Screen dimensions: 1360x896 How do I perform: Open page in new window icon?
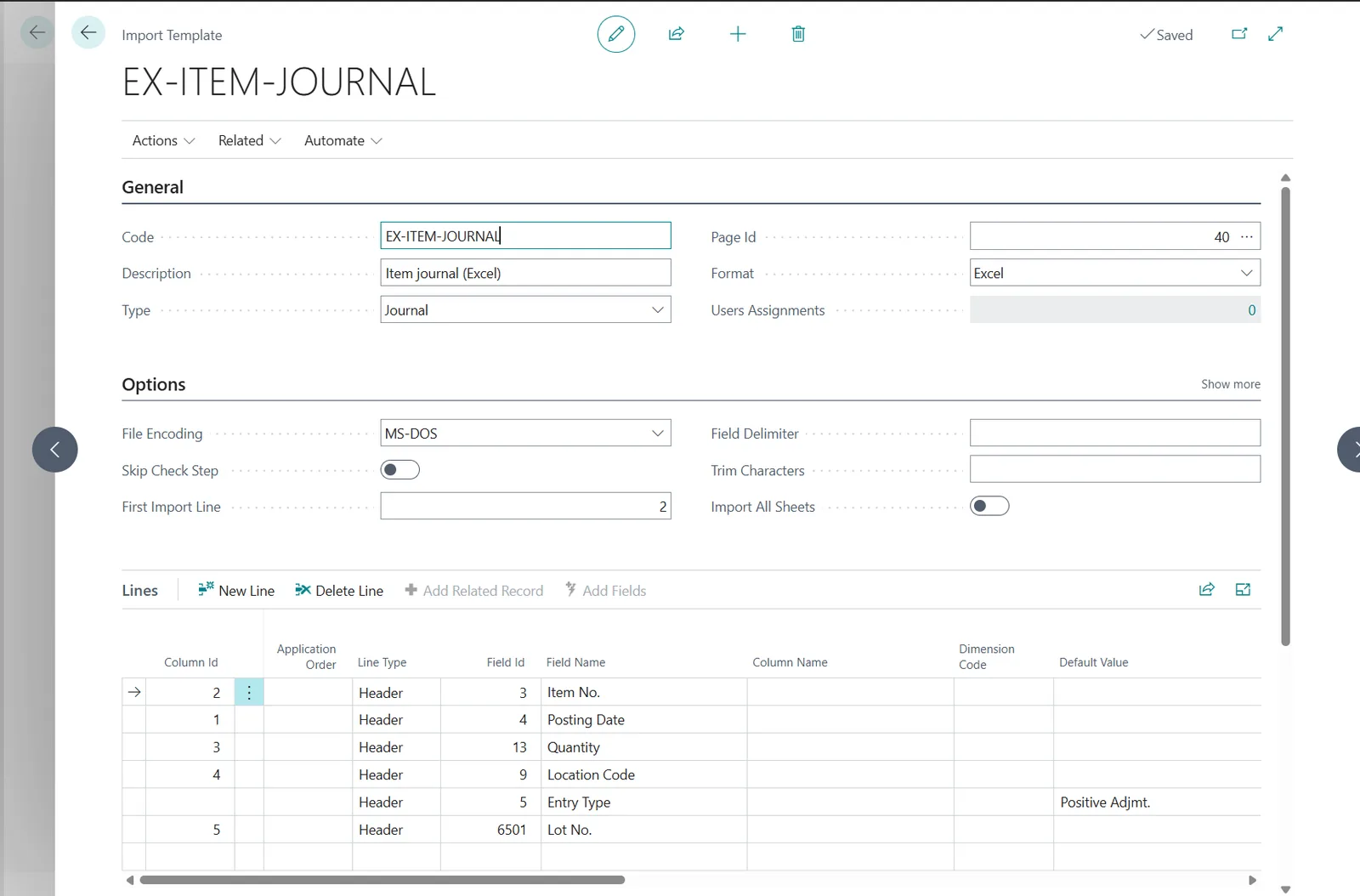(1239, 34)
